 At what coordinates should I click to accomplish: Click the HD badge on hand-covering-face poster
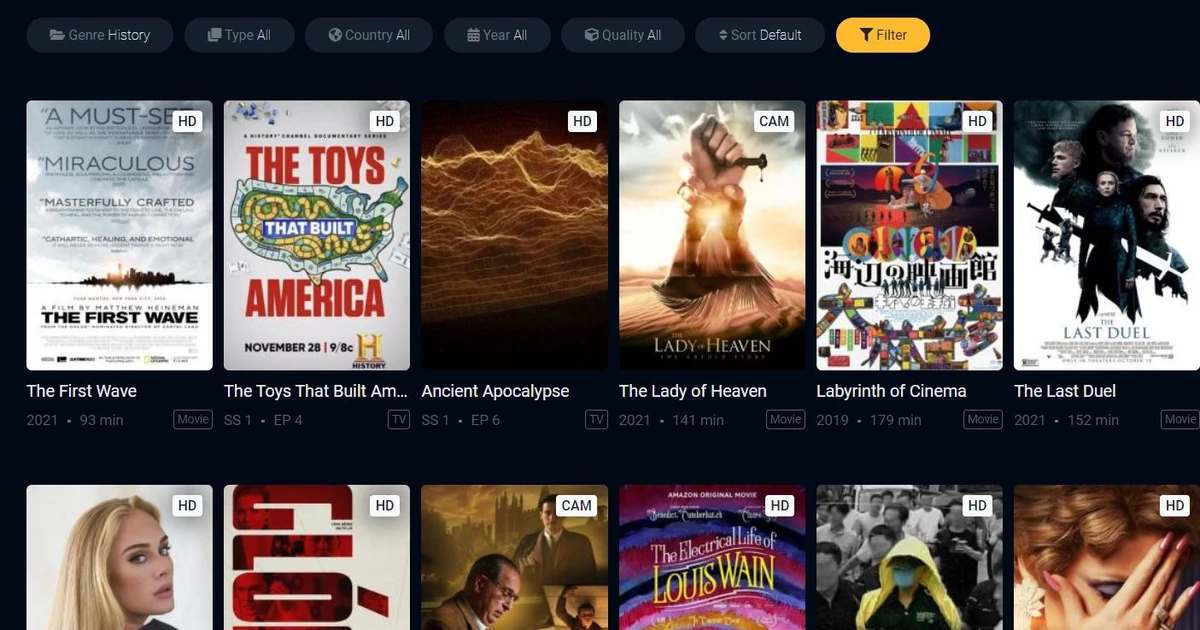(1175, 506)
